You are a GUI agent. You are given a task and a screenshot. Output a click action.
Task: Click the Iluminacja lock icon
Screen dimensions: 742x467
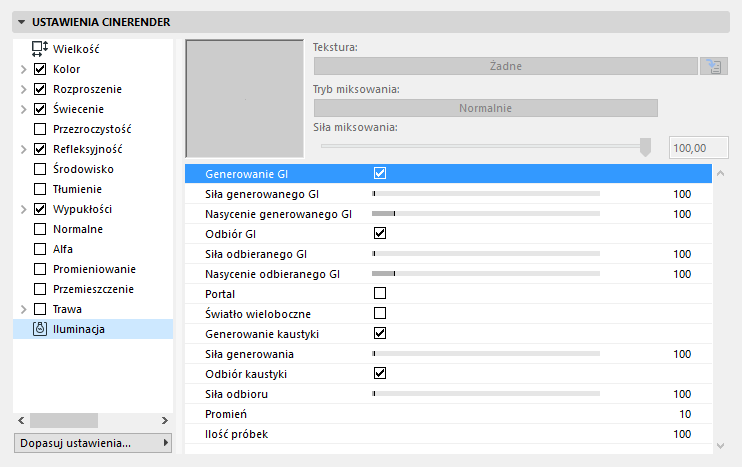coord(40,329)
